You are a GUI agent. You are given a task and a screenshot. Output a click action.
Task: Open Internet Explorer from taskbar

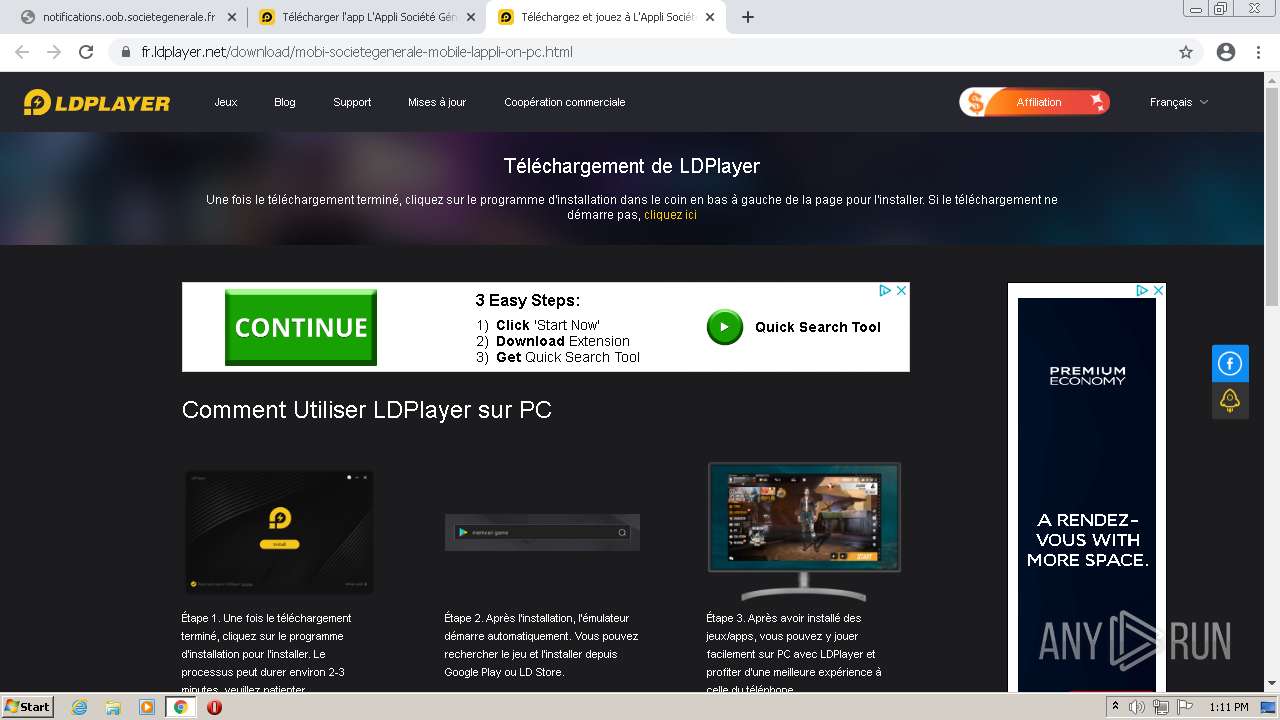pyautogui.click(x=79, y=707)
